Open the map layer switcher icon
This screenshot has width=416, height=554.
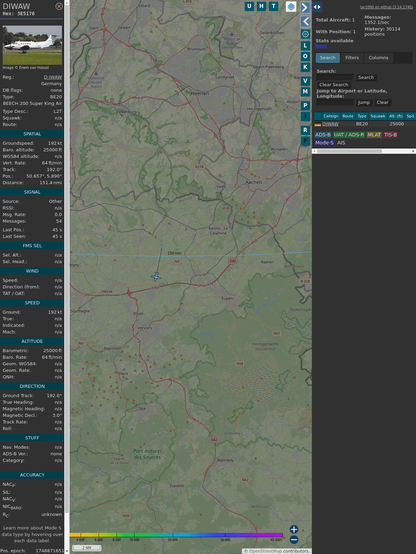[x=291, y=6]
